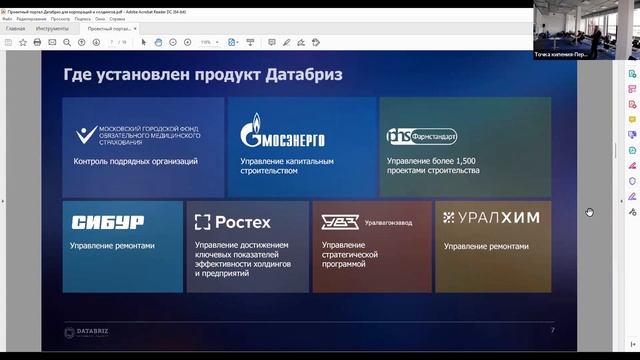640x360 pixels.
Task: Click text Контроль подрядных организаций
Action: tap(136, 161)
